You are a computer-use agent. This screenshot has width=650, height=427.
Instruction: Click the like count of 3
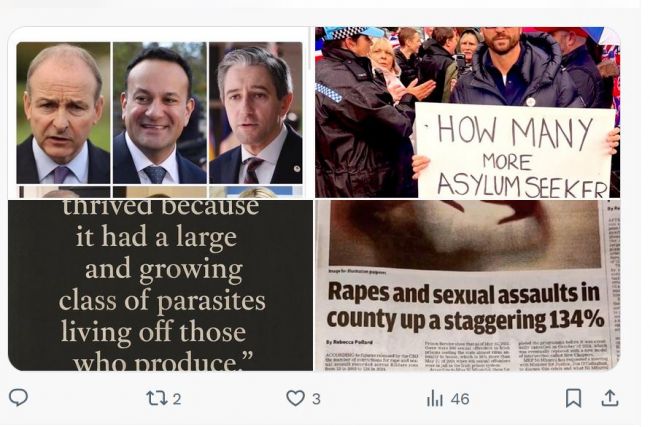pos(316,399)
